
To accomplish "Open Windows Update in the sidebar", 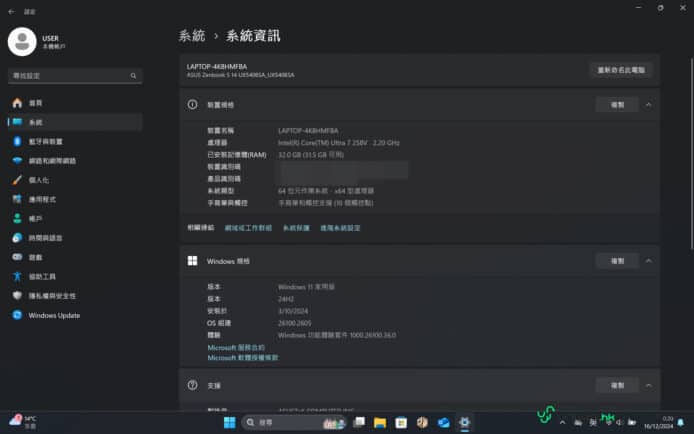I will tap(53, 315).
